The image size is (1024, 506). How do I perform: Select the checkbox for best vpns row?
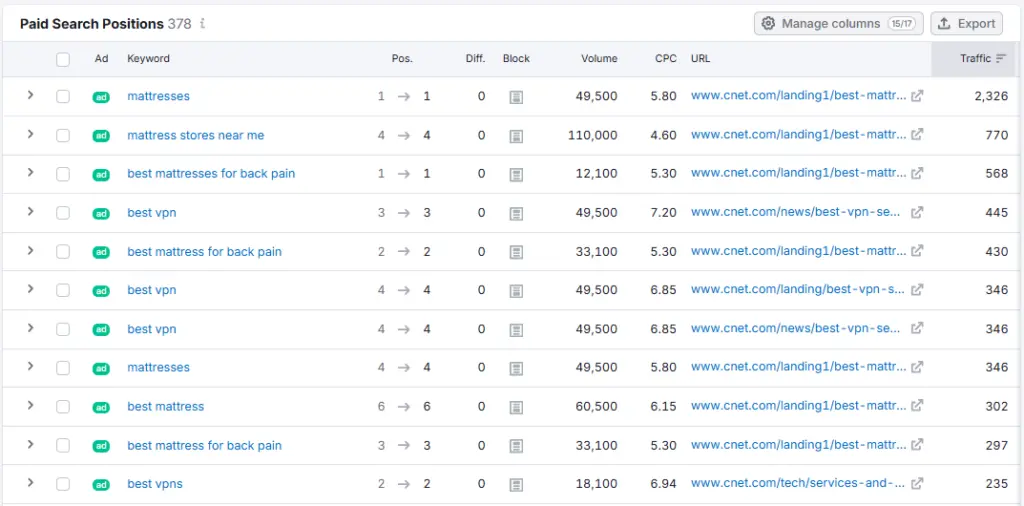(x=63, y=484)
